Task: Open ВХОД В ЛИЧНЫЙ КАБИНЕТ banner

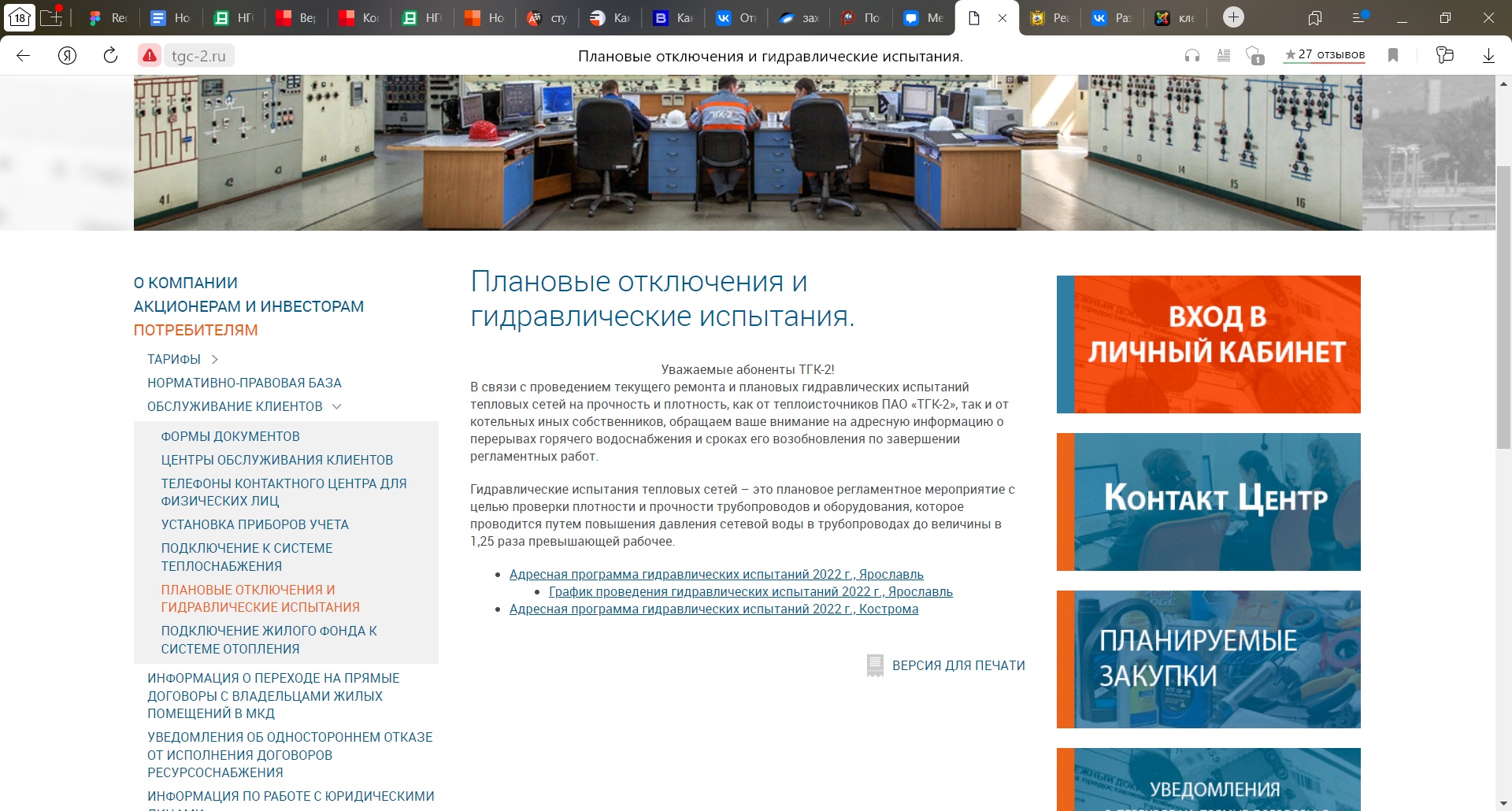Action: click(x=1209, y=344)
